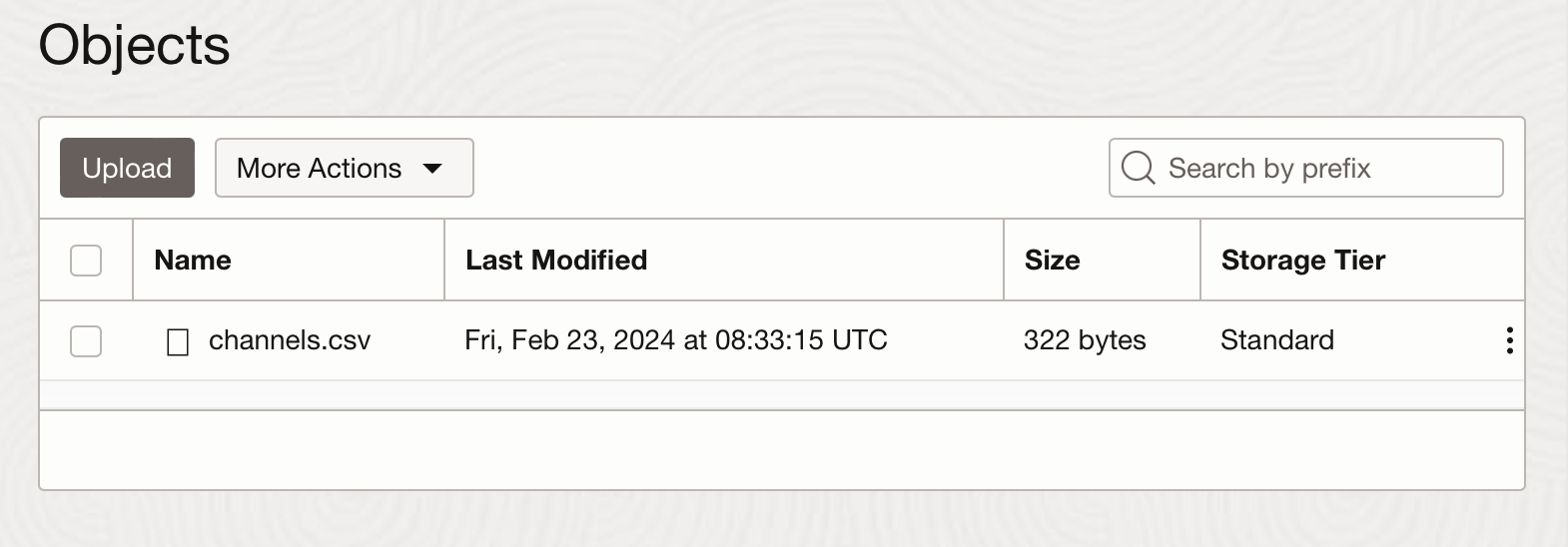Sort by the Name column header
The width and height of the screenshot is (1568, 547).
193,261
